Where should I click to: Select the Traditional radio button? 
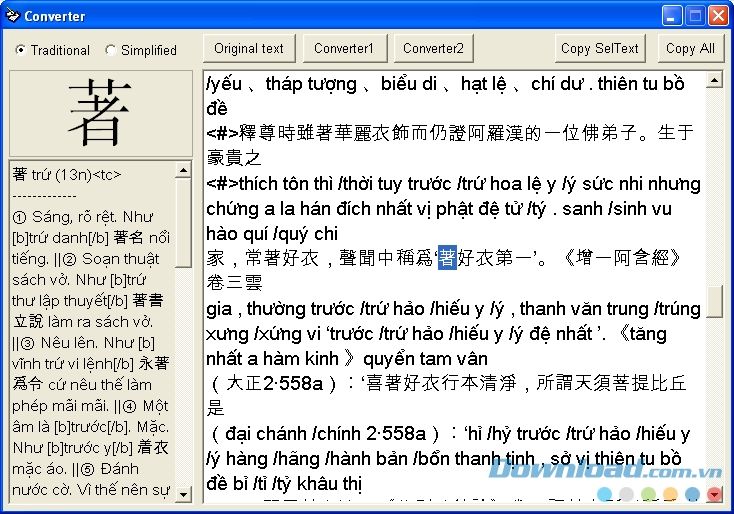coord(21,50)
